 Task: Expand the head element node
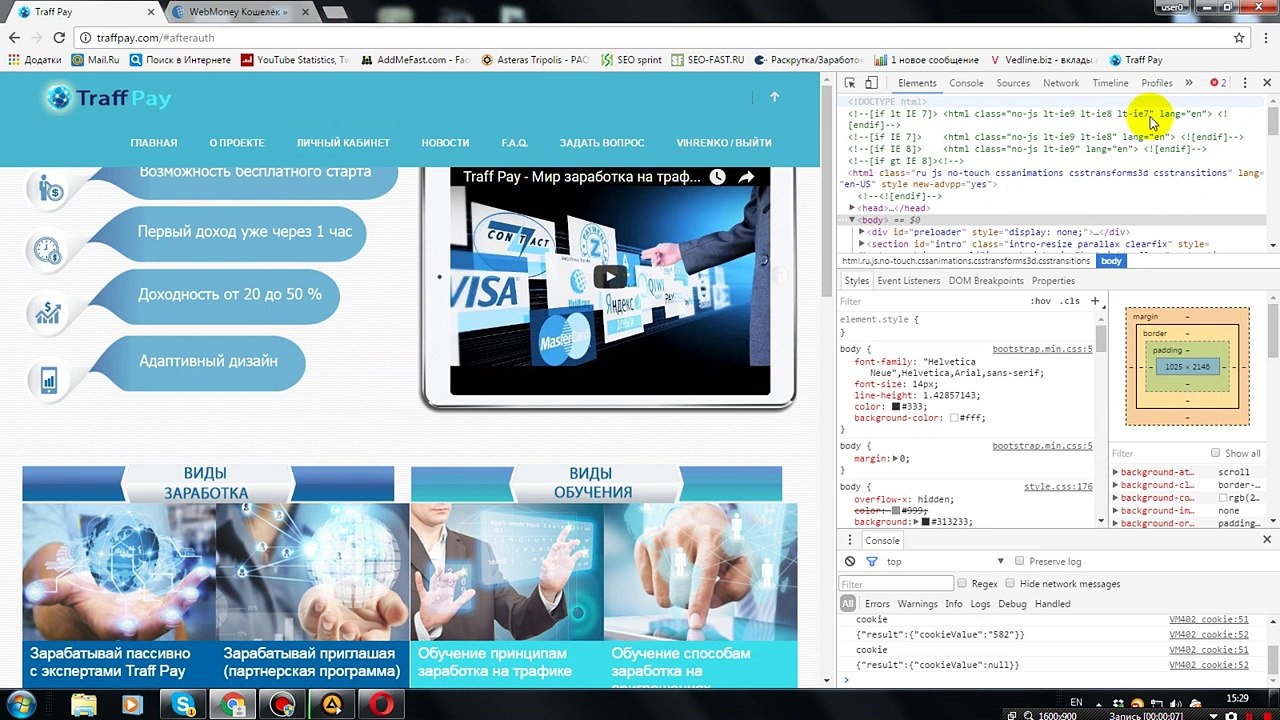click(x=852, y=208)
